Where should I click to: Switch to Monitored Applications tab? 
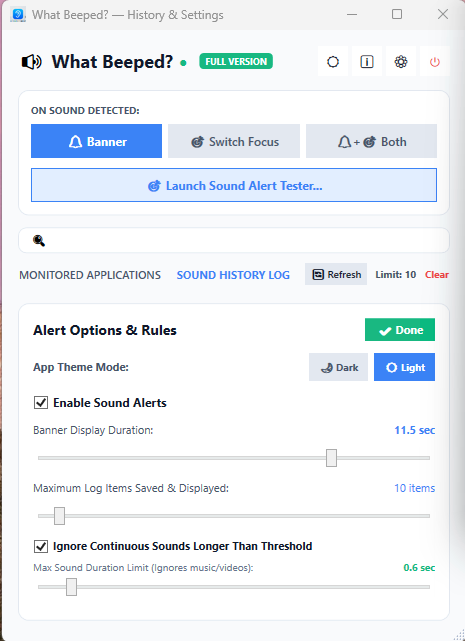pyautogui.click(x=90, y=275)
